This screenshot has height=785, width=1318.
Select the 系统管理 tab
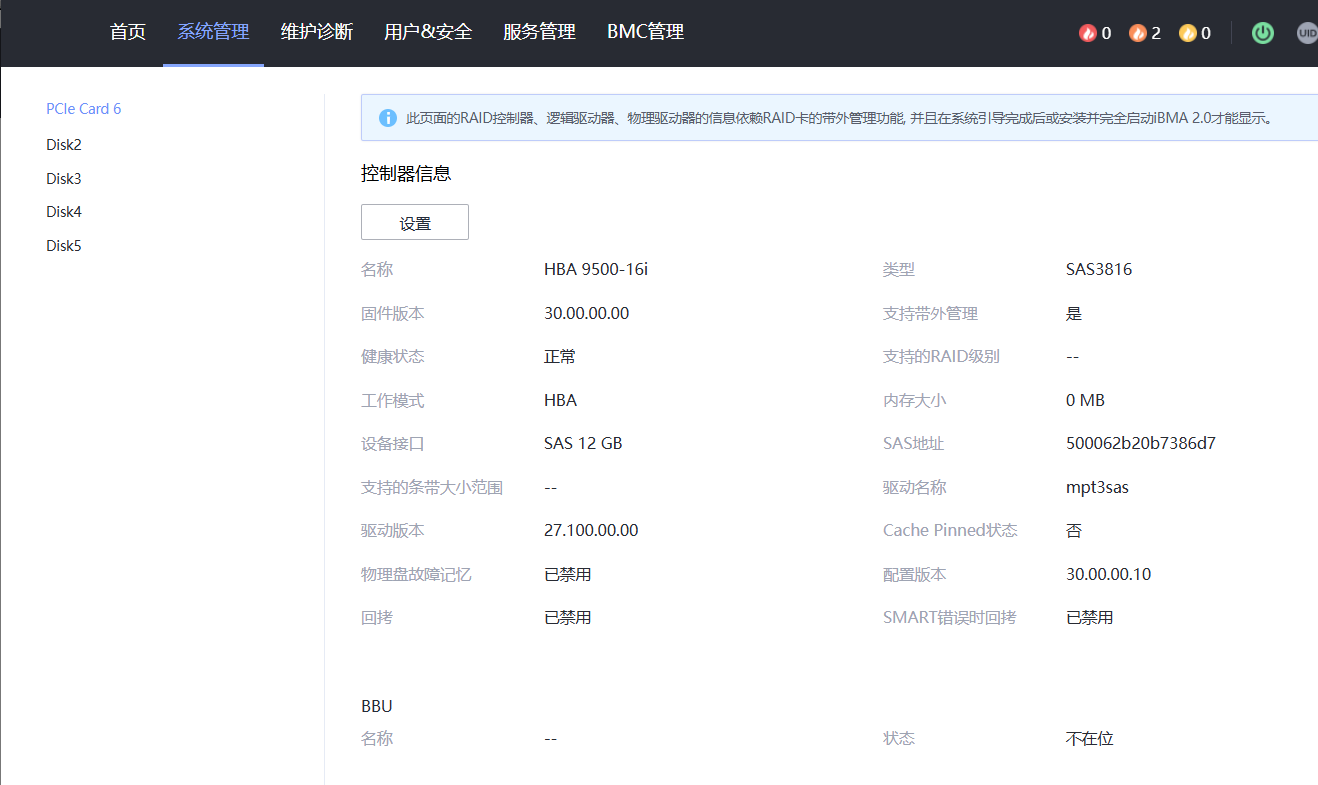point(213,31)
